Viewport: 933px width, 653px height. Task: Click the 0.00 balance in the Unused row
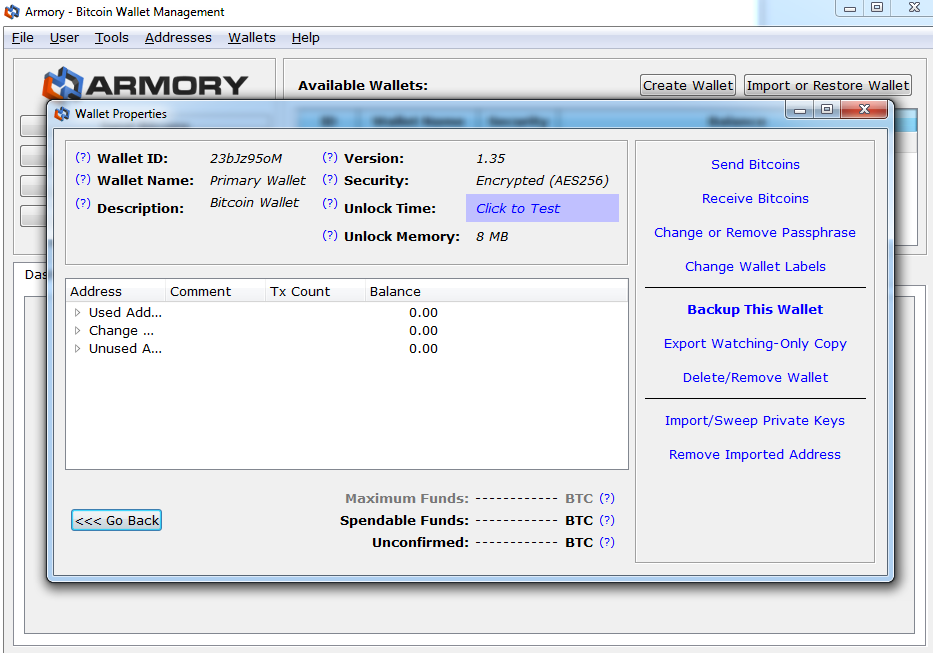pos(423,348)
